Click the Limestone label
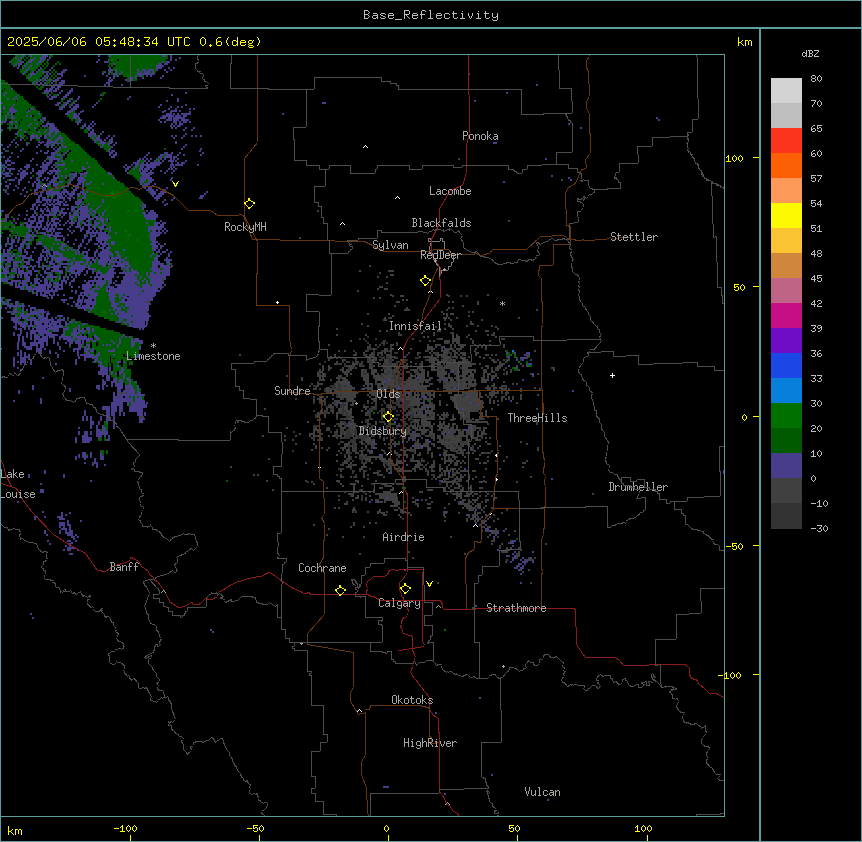Image resolution: width=862 pixels, height=842 pixels. 153,356
